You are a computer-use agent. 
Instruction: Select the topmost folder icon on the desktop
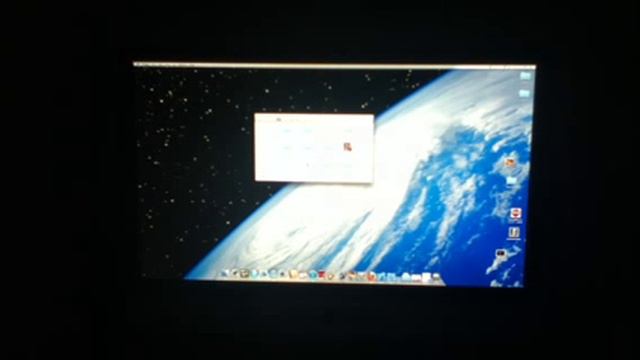(x=525, y=76)
